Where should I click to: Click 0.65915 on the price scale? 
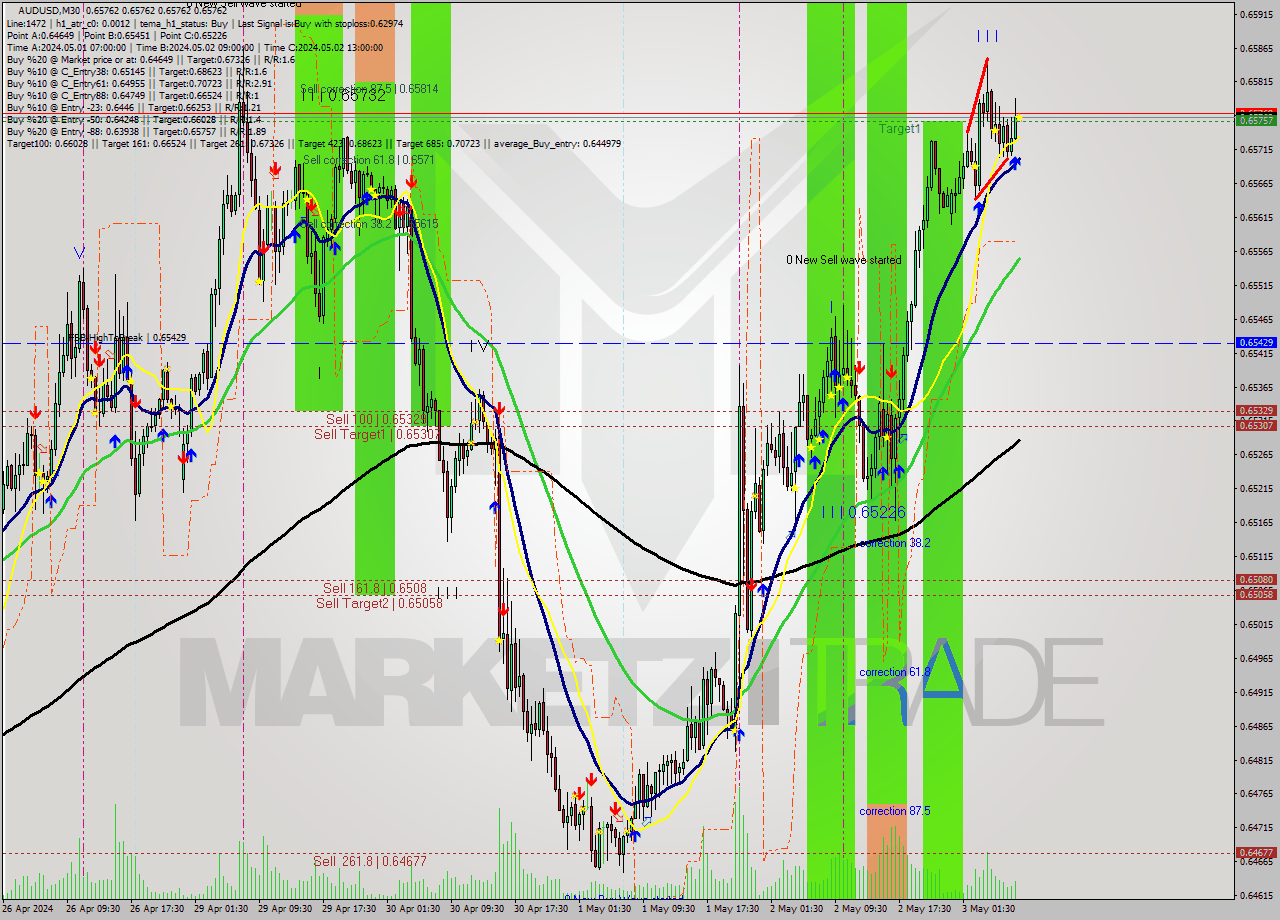(1257, 14)
